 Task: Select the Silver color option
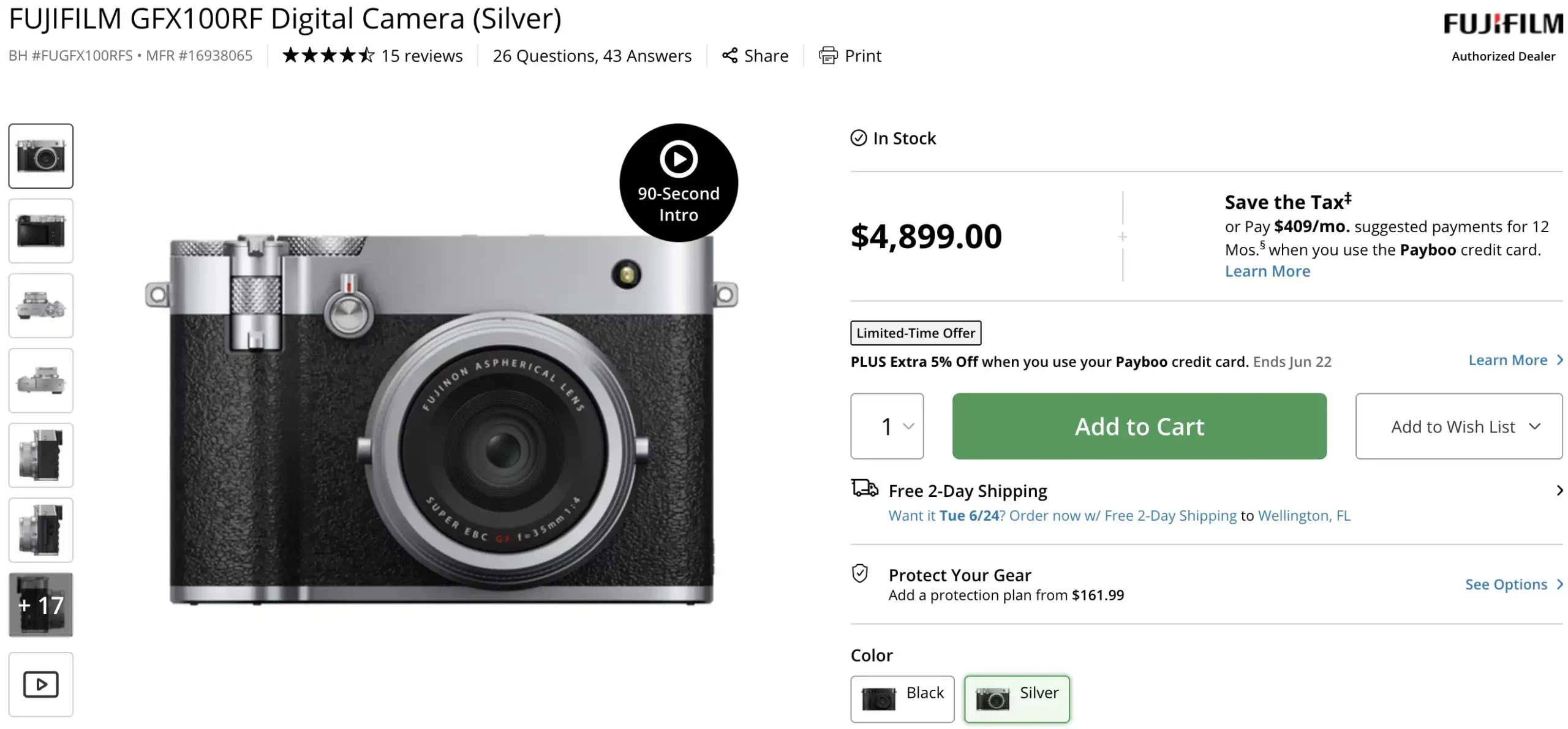click(x=1016, y=698)
